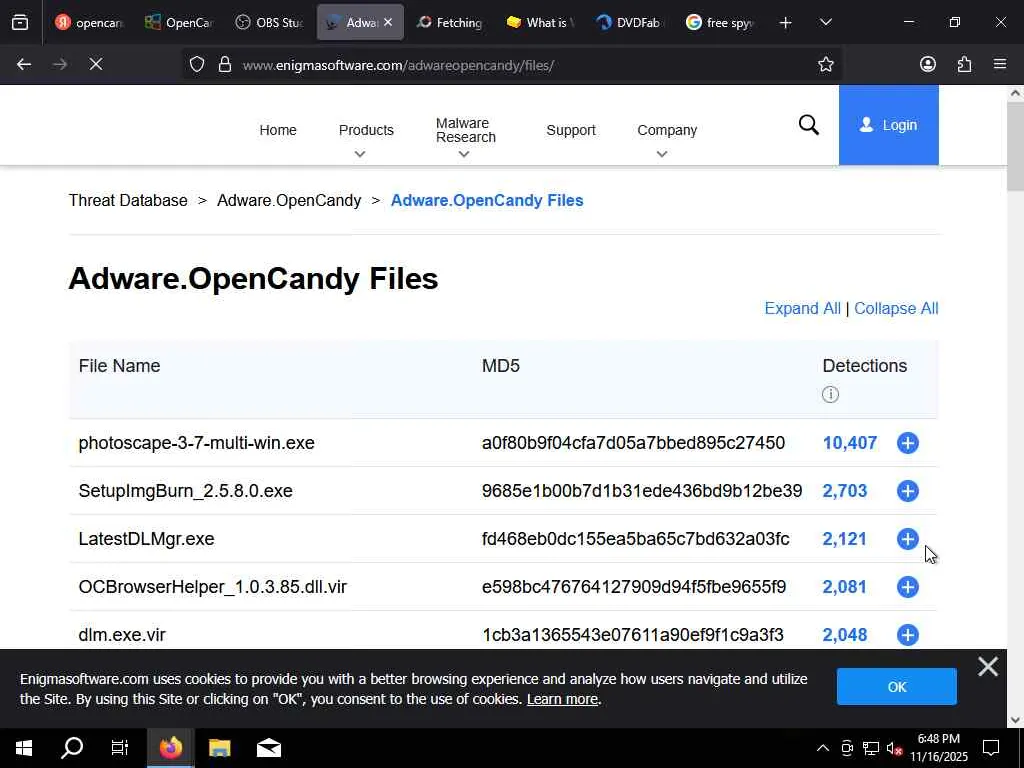The image size is (1024, 768).
Task: Open the Firefox hamburger menu
Action: (x=1000, y=64)
